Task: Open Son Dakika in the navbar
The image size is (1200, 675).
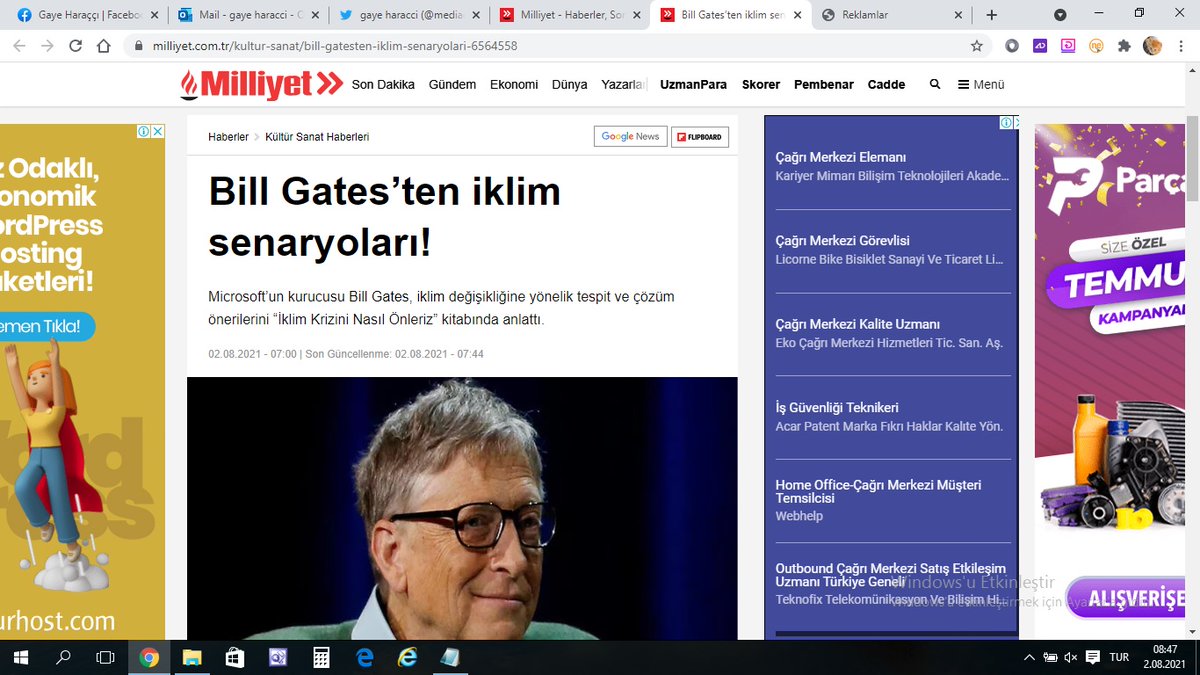Action: point(383,84)
